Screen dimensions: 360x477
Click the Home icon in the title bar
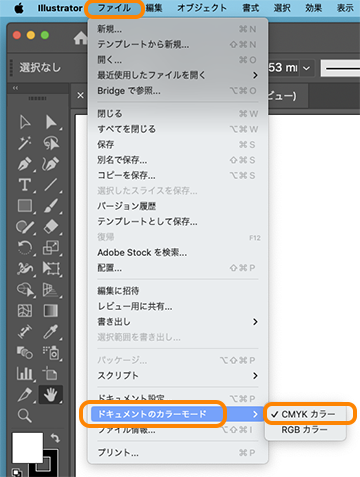[80, 38]
